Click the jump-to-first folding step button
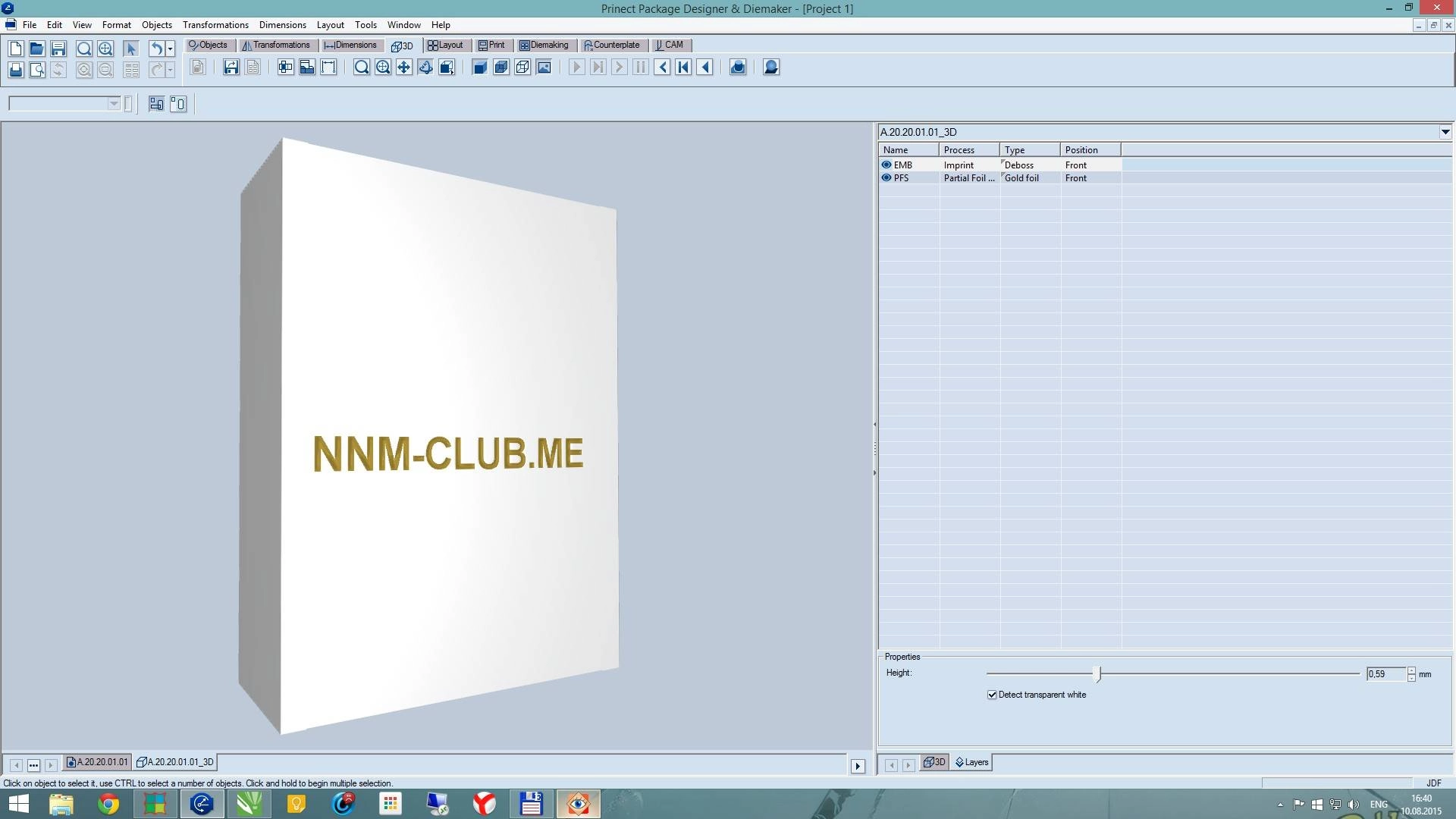 683,67
